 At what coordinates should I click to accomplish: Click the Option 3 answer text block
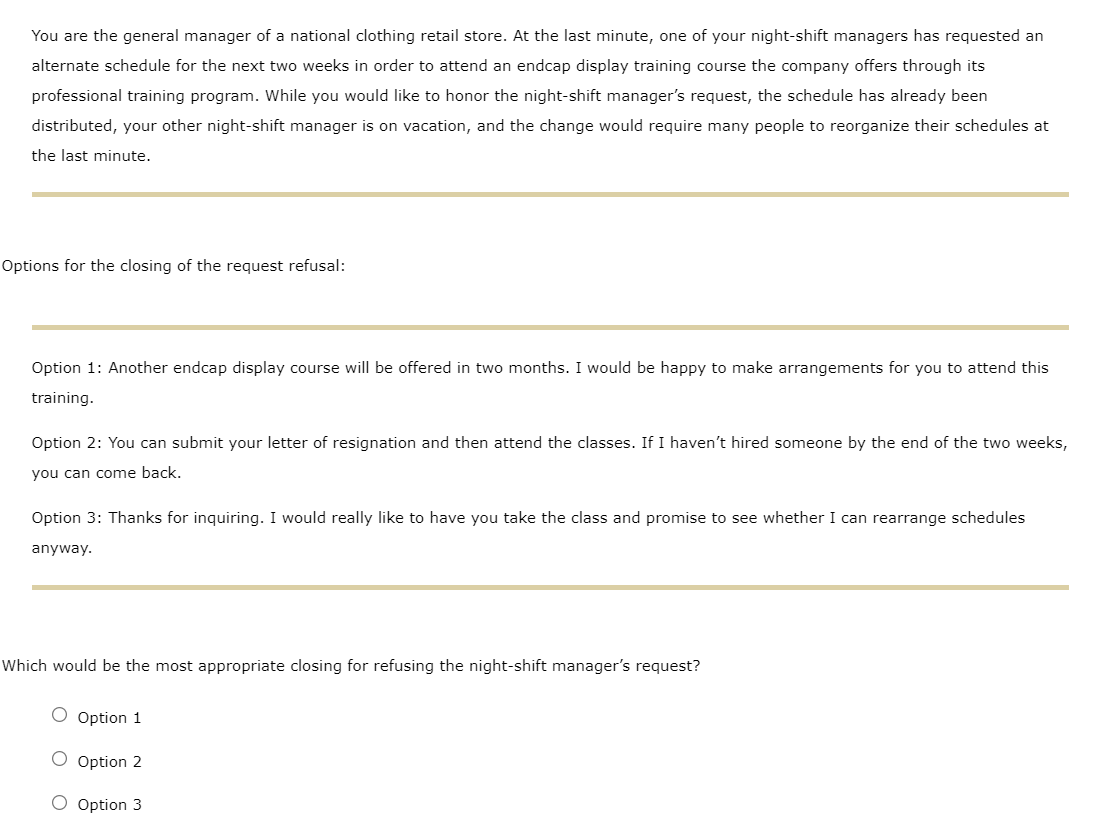pyautogui.click(x=528, y=532)
